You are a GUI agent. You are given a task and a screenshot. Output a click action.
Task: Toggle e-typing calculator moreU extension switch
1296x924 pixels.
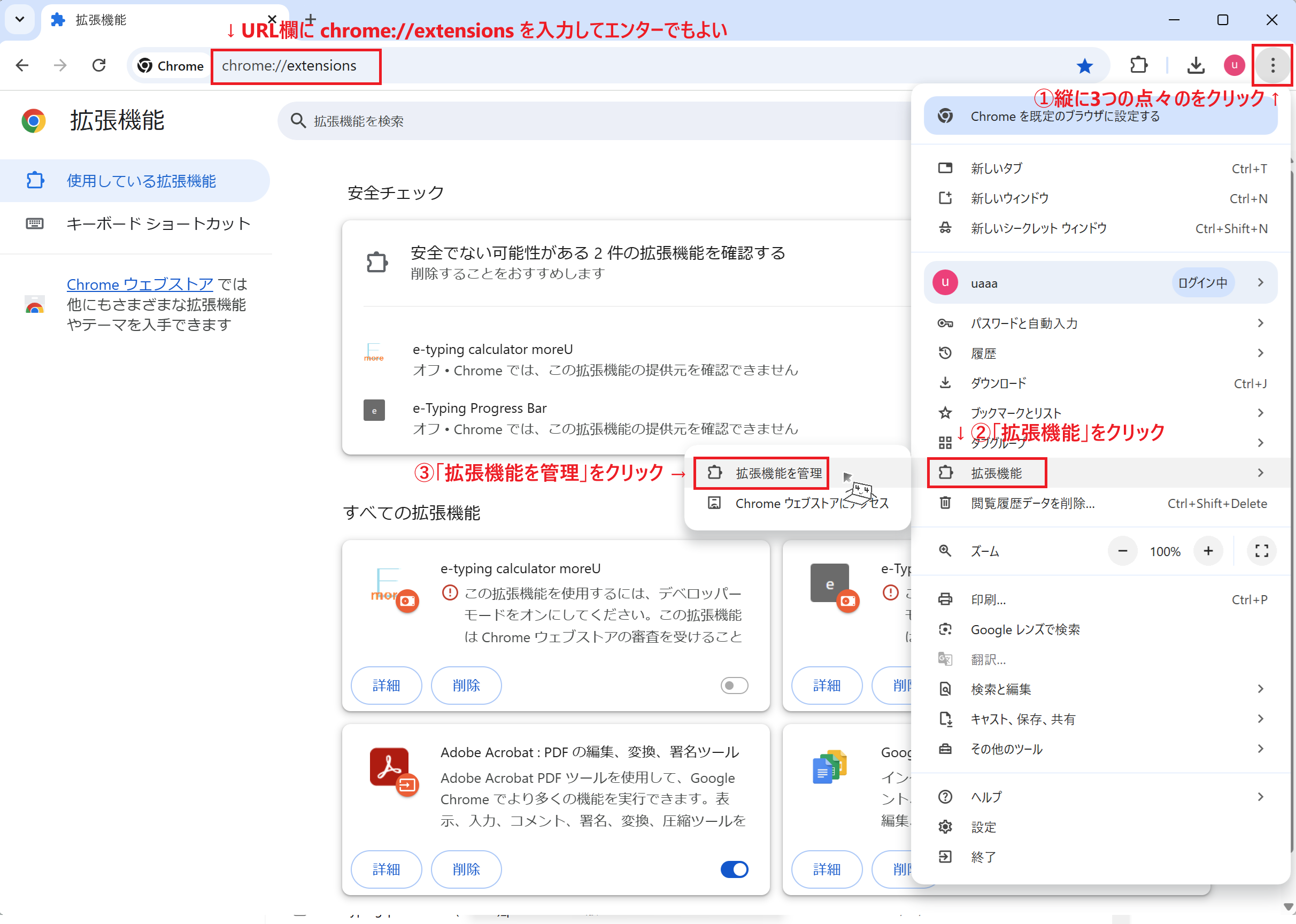[735, 686]
